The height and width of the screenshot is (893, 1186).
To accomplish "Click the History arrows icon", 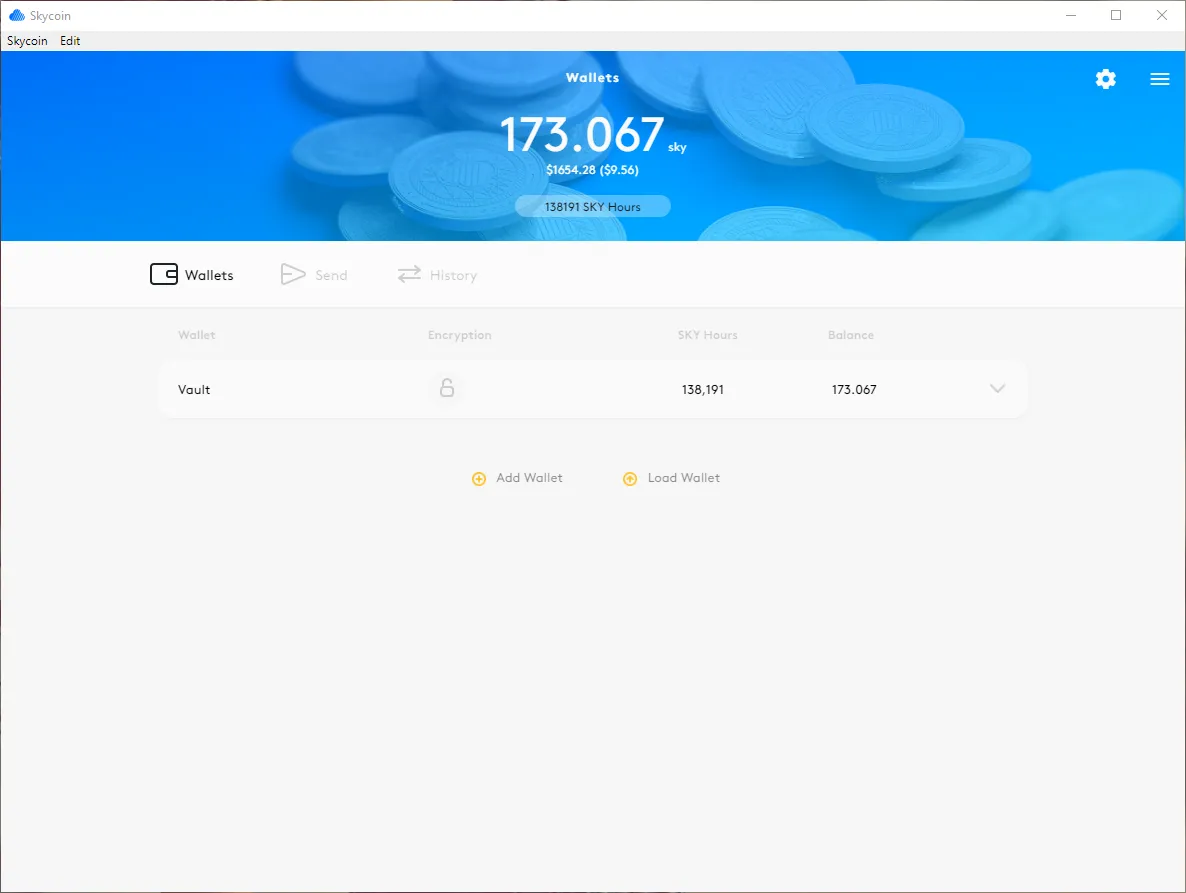I will 409,274.
